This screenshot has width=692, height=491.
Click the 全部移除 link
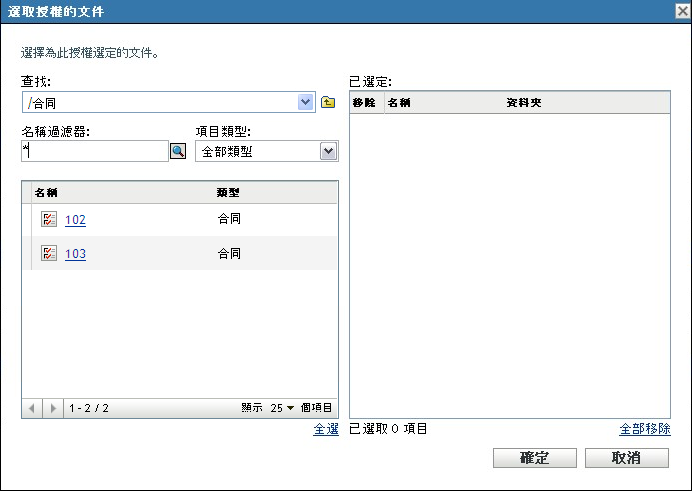(645, 429)
